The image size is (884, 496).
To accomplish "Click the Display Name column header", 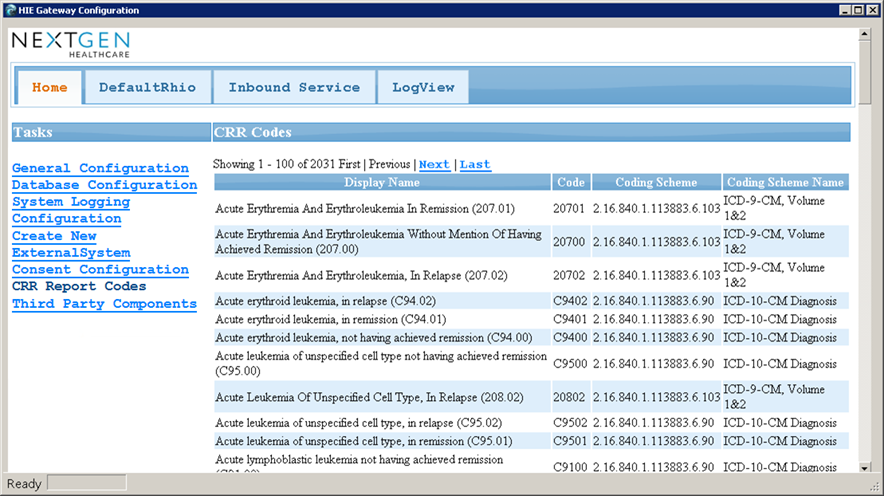I will pos(382,182).
